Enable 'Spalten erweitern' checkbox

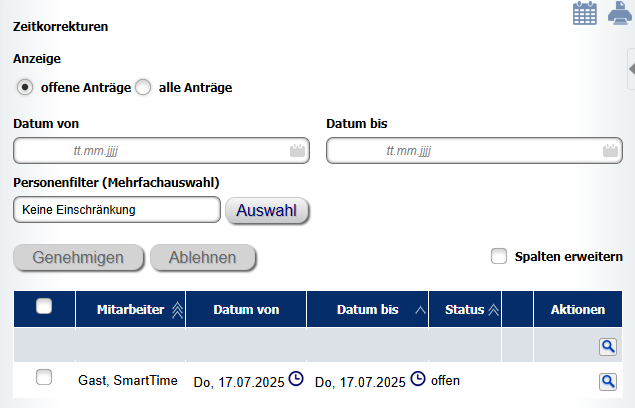pos(499,256)
